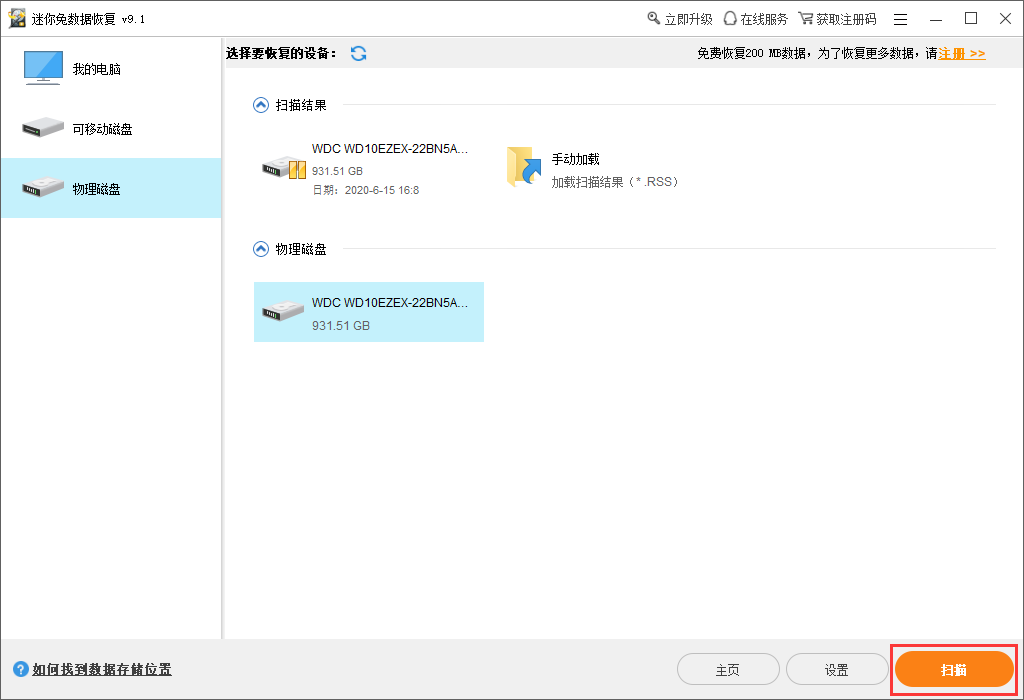The width and height of the screenshot is (1024, 700).
Task: Open the 注册 >> link
Action: click(962, 54)
